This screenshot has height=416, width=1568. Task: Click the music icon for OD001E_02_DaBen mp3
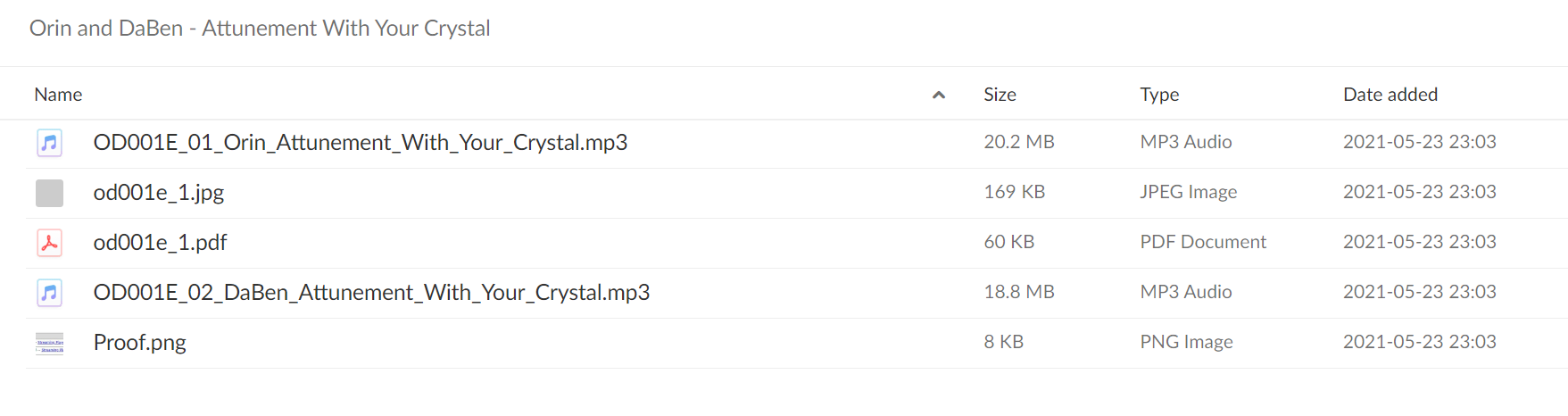(x=49, y=293)
